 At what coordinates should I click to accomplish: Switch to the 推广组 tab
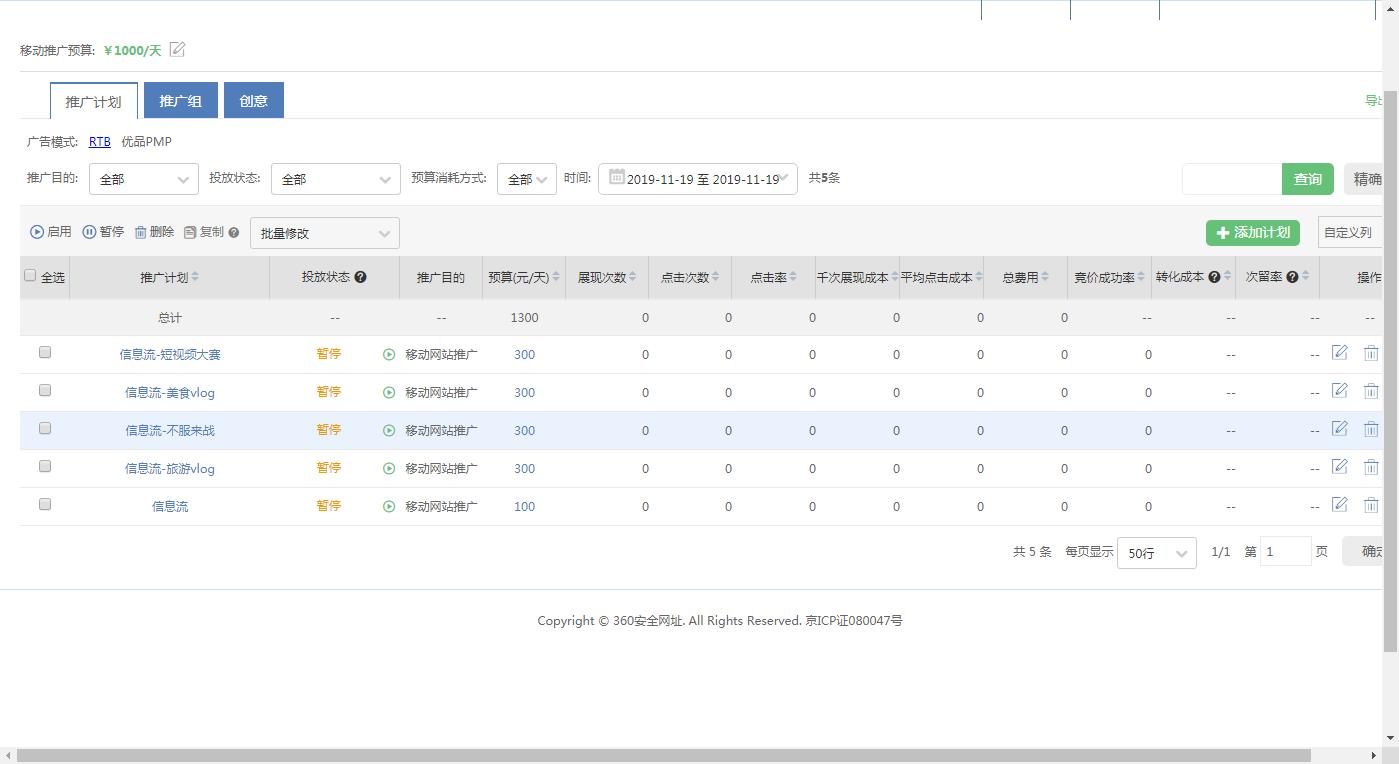point(180,101)
